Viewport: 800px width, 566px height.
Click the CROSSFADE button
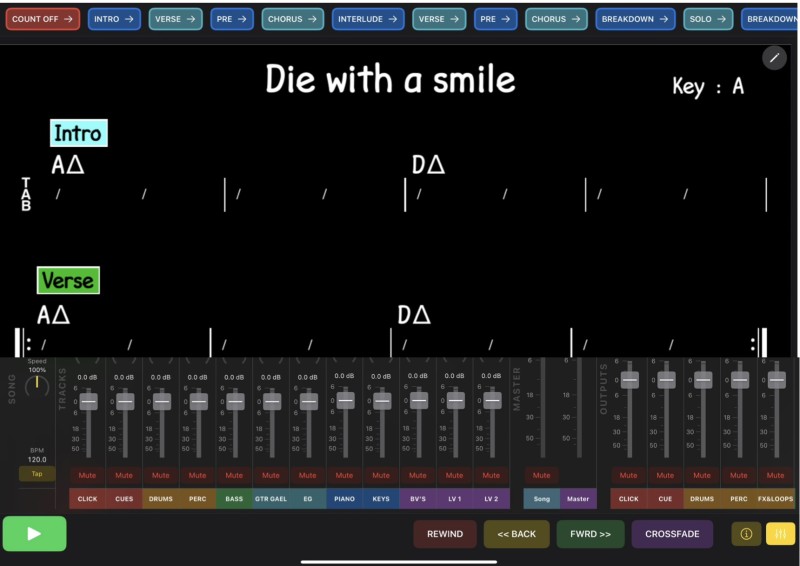(x=672, y=534)
